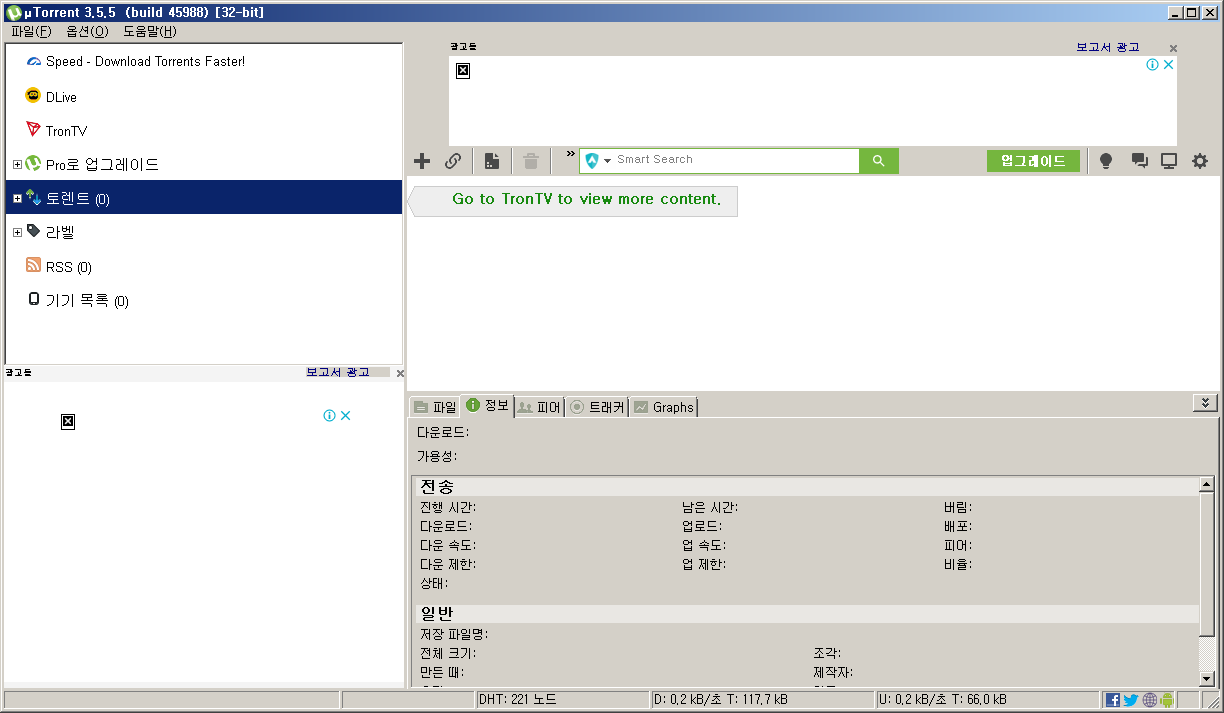Select RSS (0) feed entry

click(68, 267)
